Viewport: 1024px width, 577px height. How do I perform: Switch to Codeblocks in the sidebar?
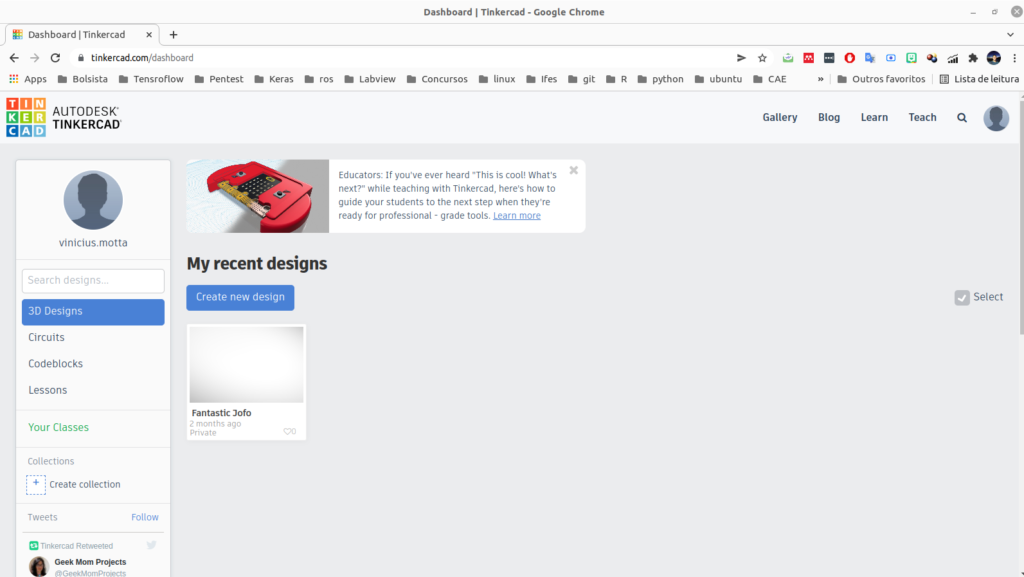pyautogui.click(x=56, y=364)
